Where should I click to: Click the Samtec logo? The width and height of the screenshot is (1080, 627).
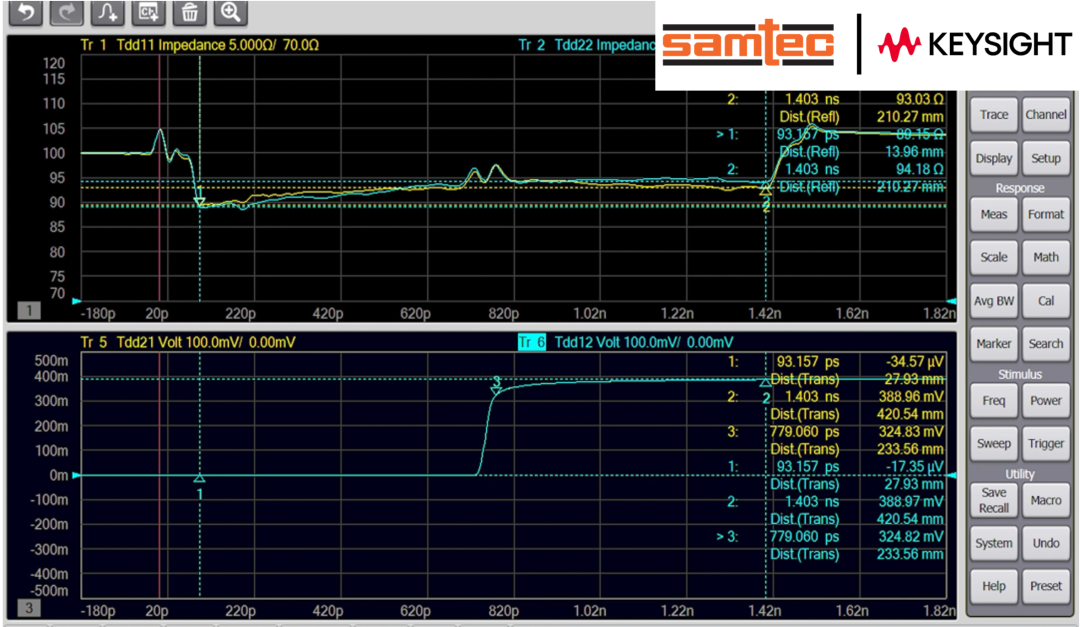coord(748,43)
